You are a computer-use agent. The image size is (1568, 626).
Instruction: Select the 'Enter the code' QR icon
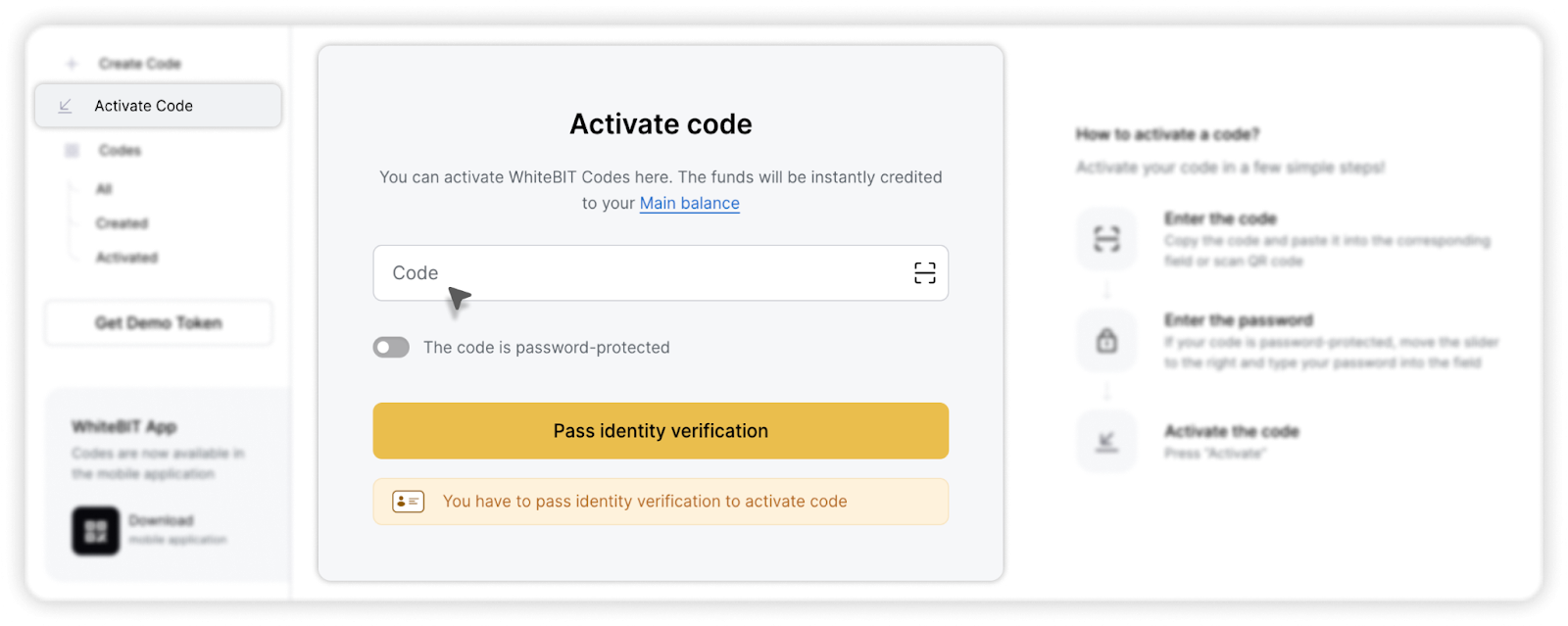1106,238
